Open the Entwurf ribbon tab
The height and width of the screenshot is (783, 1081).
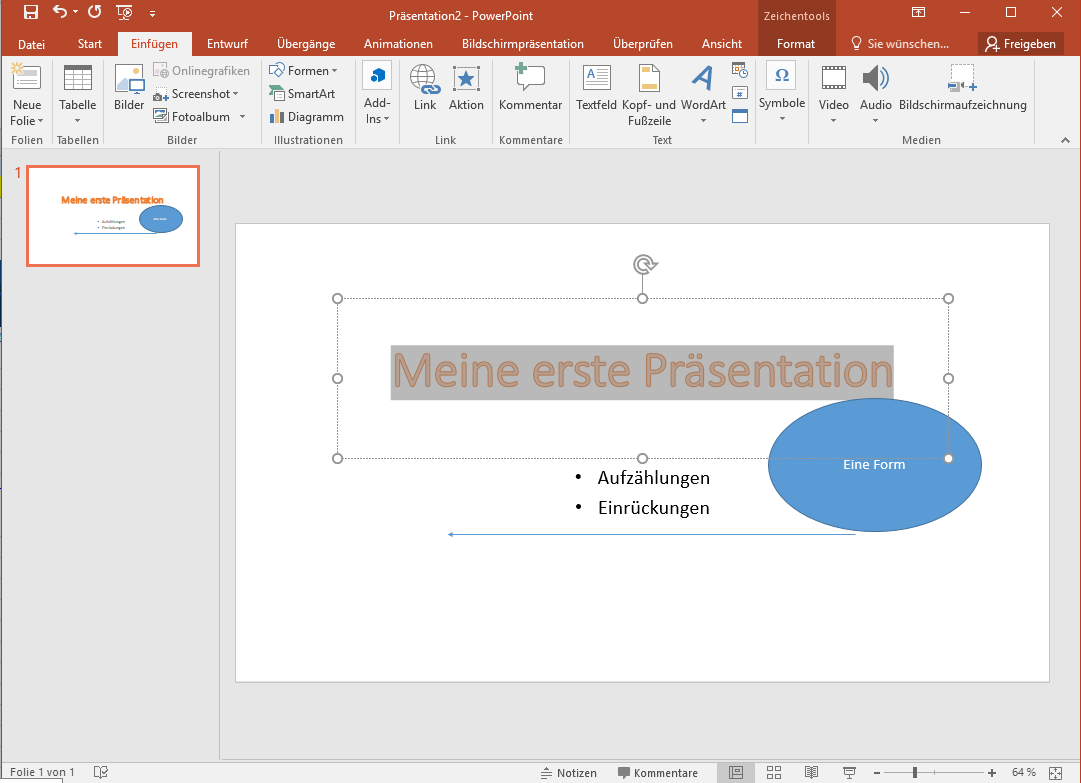click(x=227, y=44)
